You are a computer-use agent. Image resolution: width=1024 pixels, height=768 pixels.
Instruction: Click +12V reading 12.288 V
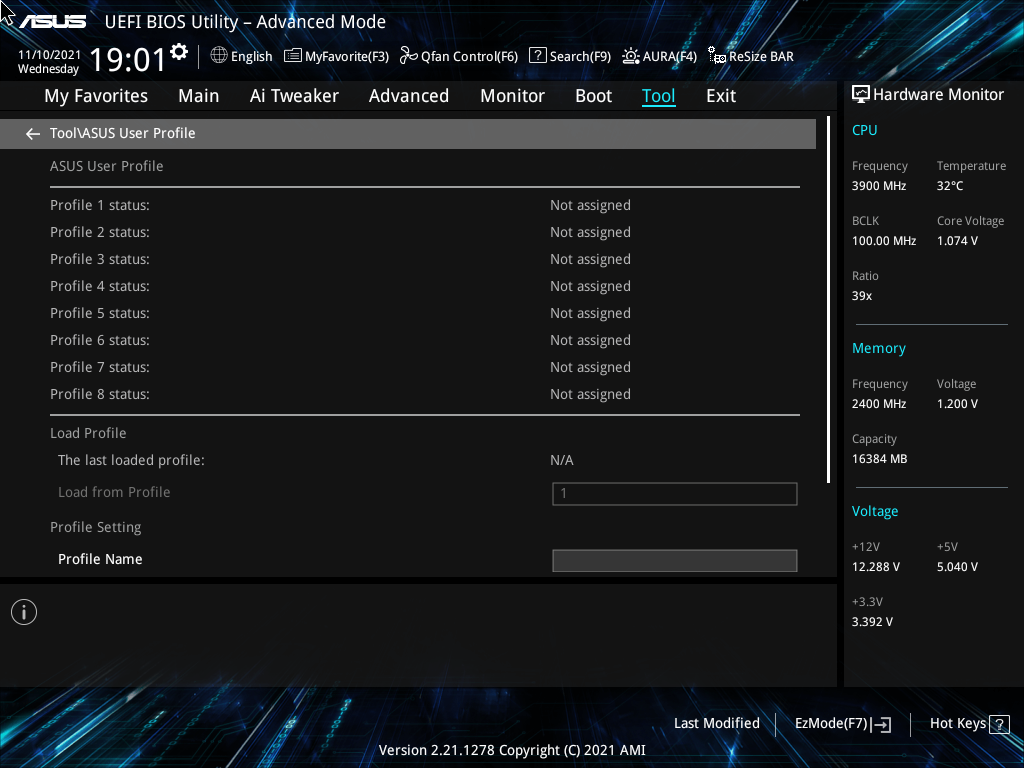[876, 567]
